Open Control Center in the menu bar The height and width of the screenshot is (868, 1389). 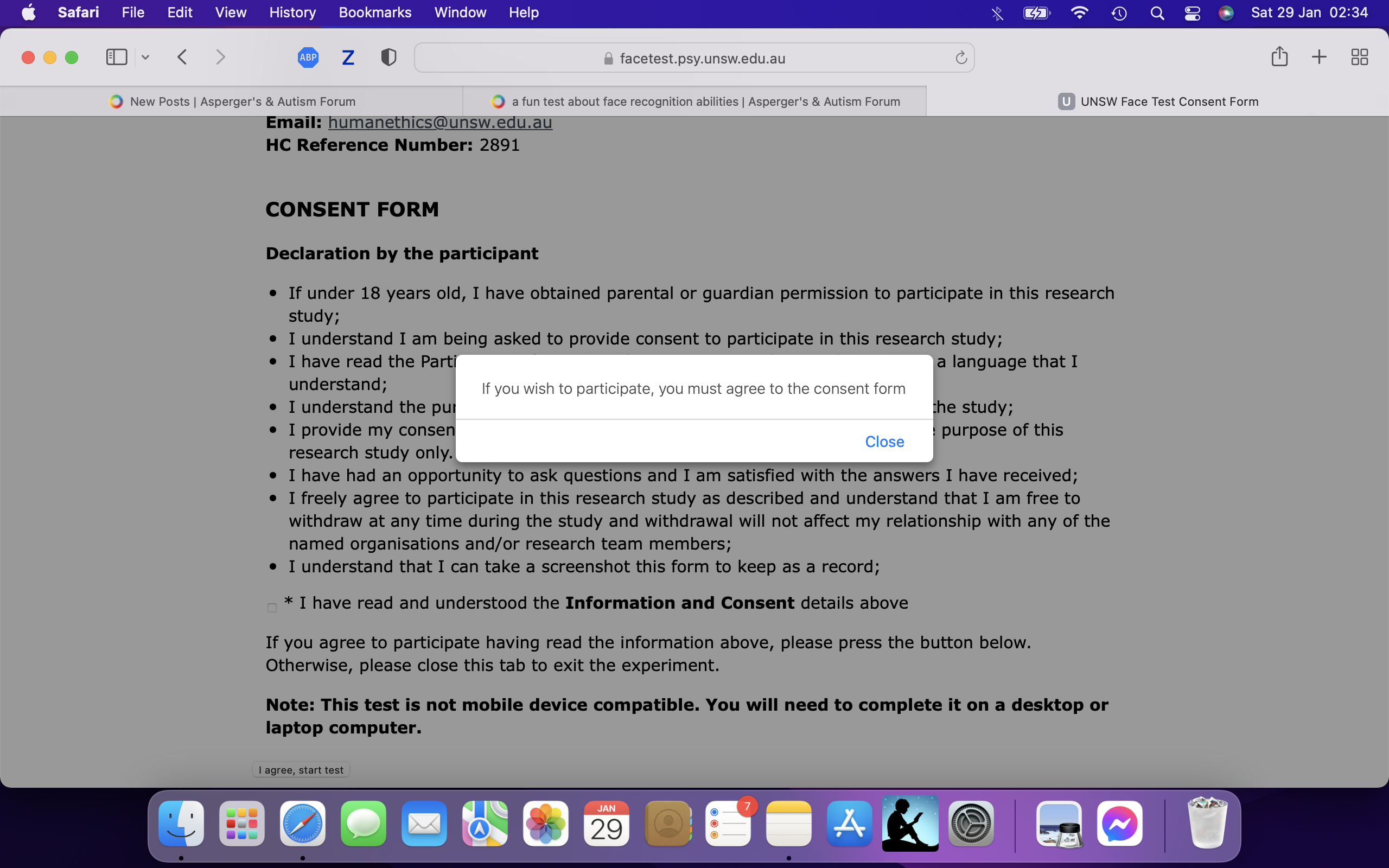(x=1192, y=12)
